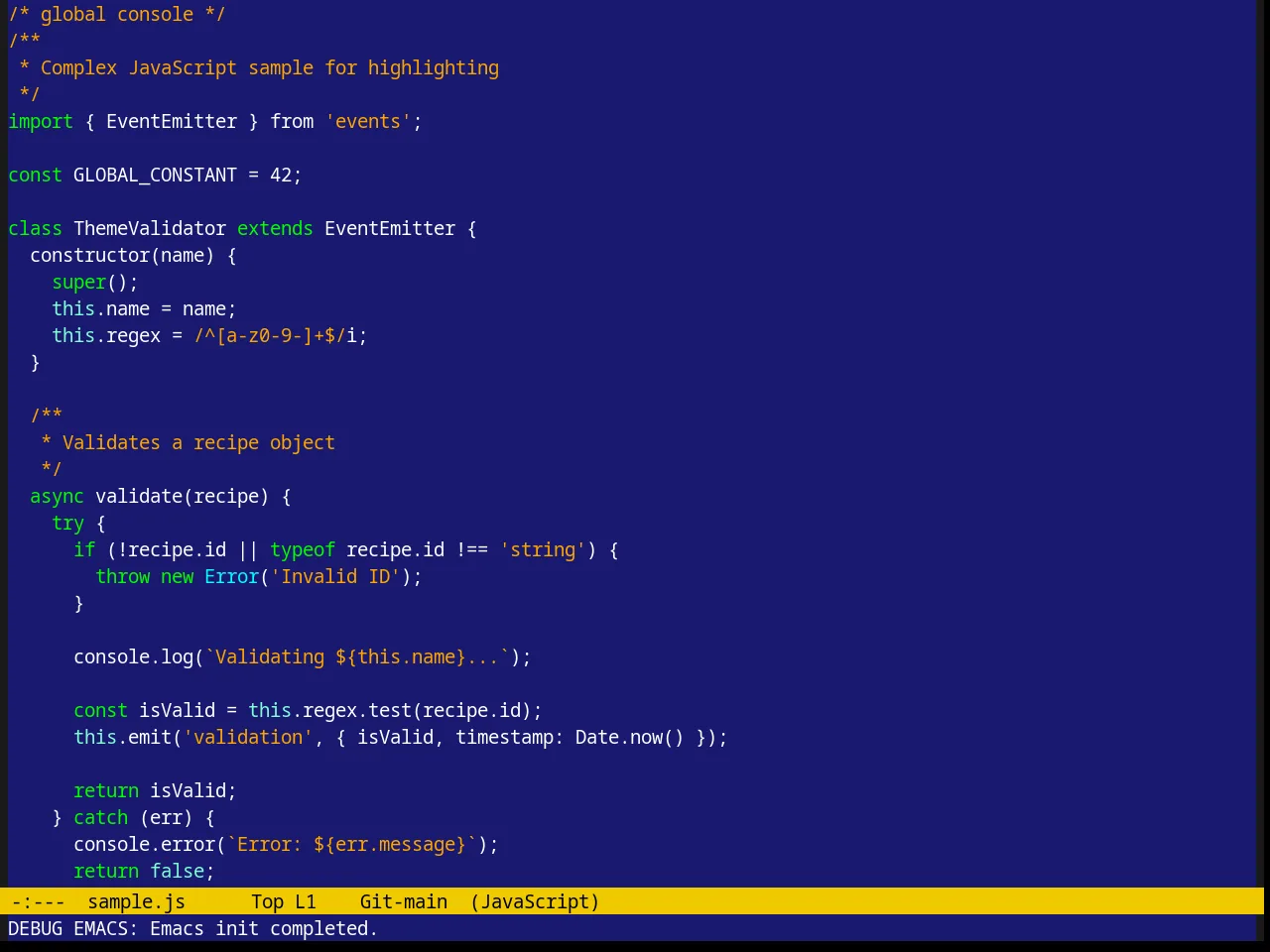The height and width of the screenshot is (952, 1270).
Task: Click the console.log call
Action: tap(133, 656)
